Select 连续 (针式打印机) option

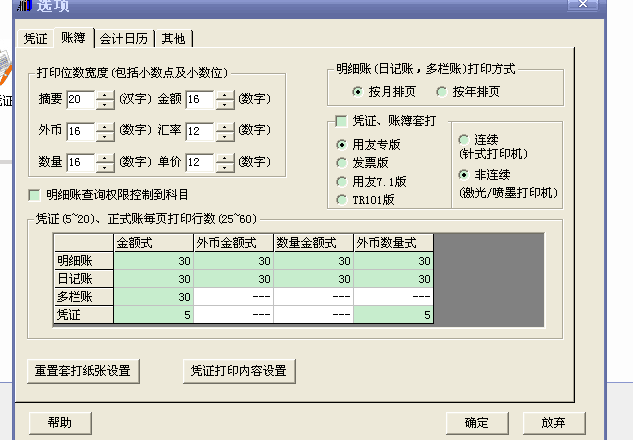463,139
